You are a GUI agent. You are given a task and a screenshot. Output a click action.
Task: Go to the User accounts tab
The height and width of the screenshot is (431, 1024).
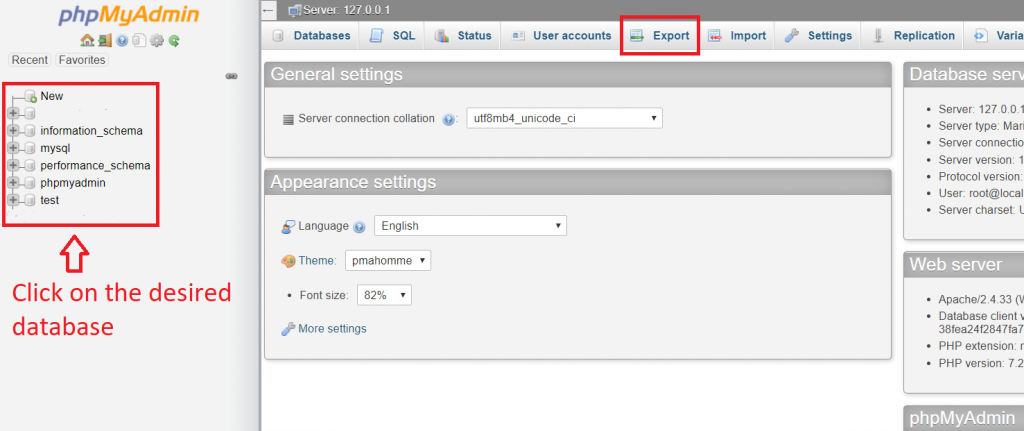click(x=561, y=36)
